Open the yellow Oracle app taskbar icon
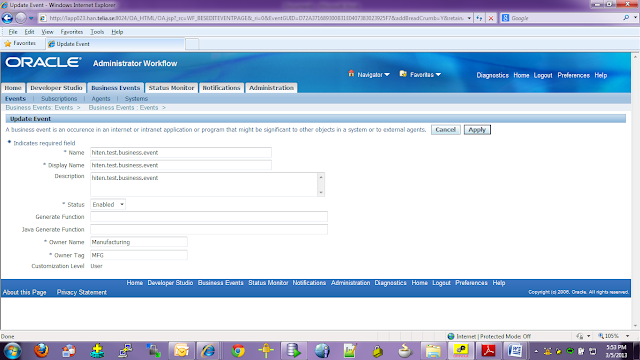640x360 pixels. (461, 351)
